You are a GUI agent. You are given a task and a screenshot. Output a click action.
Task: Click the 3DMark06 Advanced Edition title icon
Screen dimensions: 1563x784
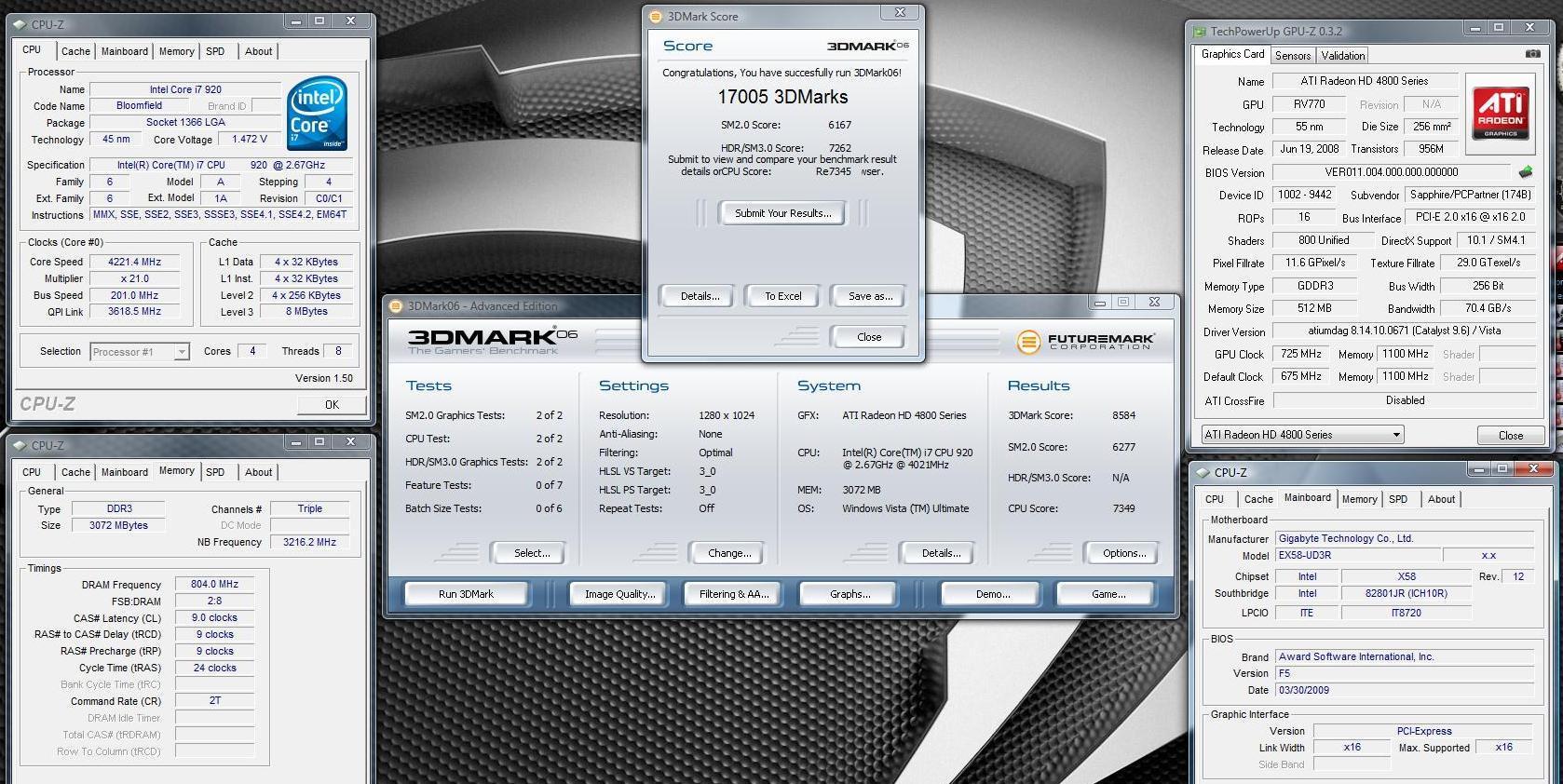[396, 305]
